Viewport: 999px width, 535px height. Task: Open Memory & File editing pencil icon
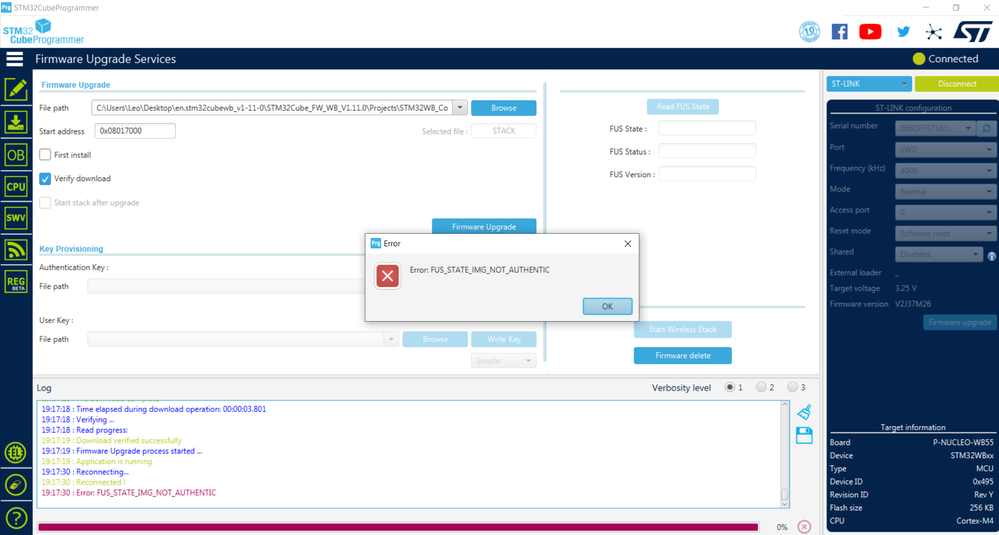15,90
